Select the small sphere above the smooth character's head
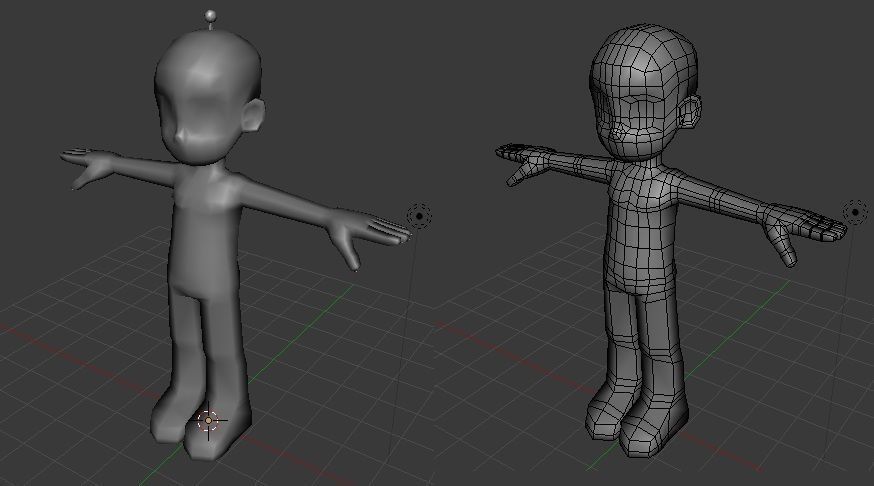 click(x=210, y=15)
